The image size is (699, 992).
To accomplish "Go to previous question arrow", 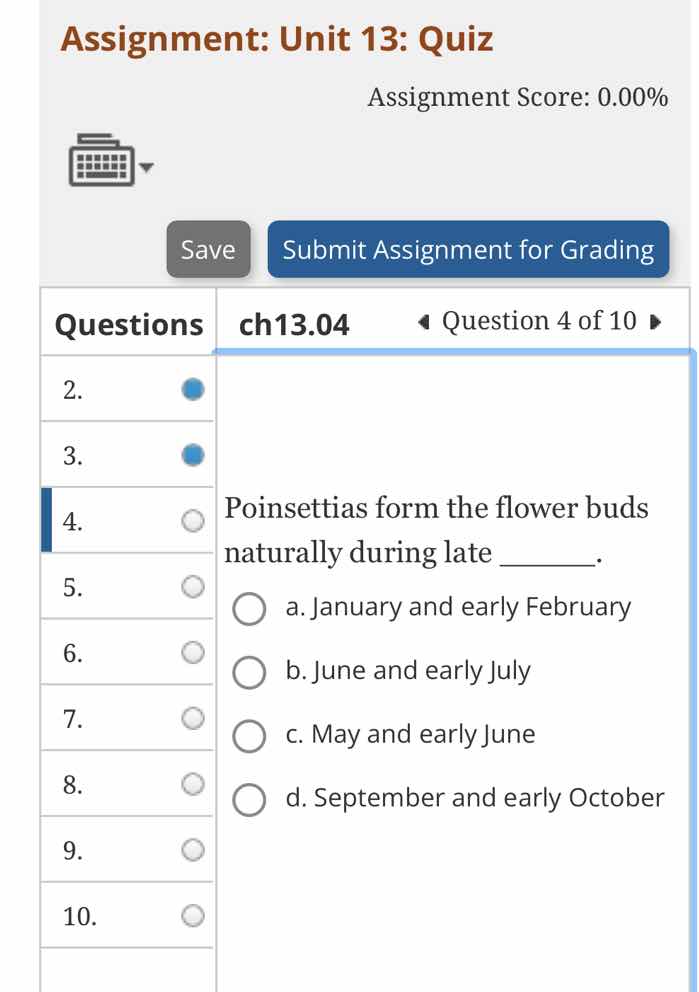I will pyautogui.click(x=424, y=322).
